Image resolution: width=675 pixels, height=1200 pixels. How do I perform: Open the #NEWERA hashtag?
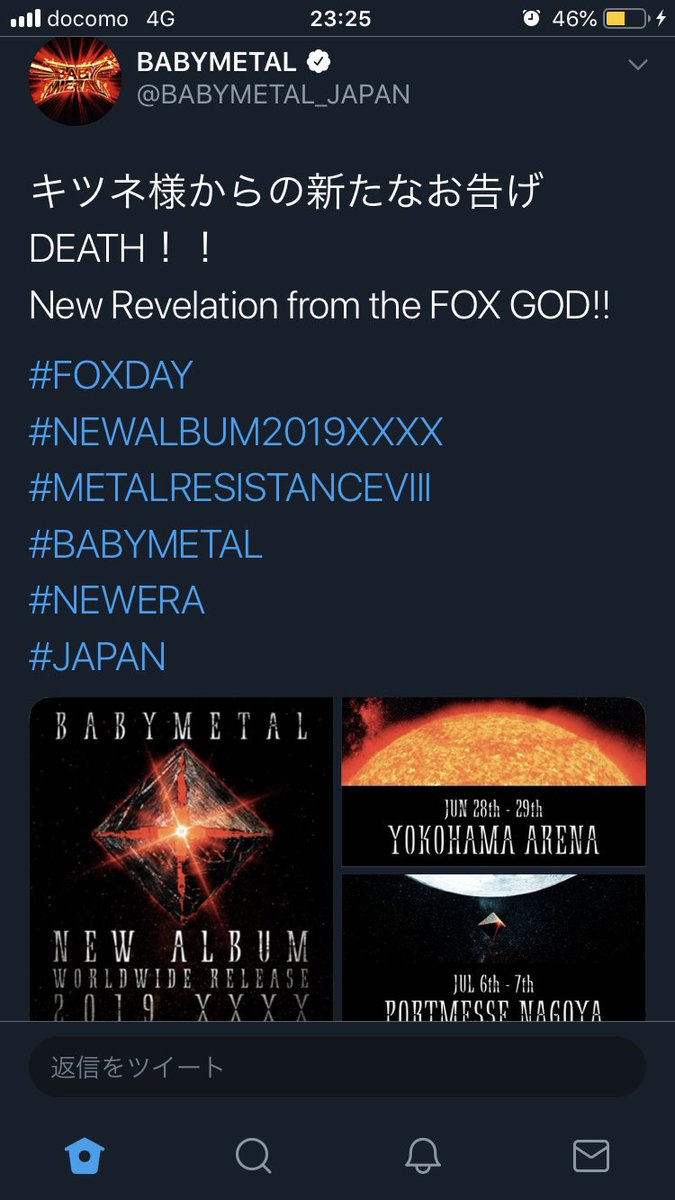click(x=117, y=601)
